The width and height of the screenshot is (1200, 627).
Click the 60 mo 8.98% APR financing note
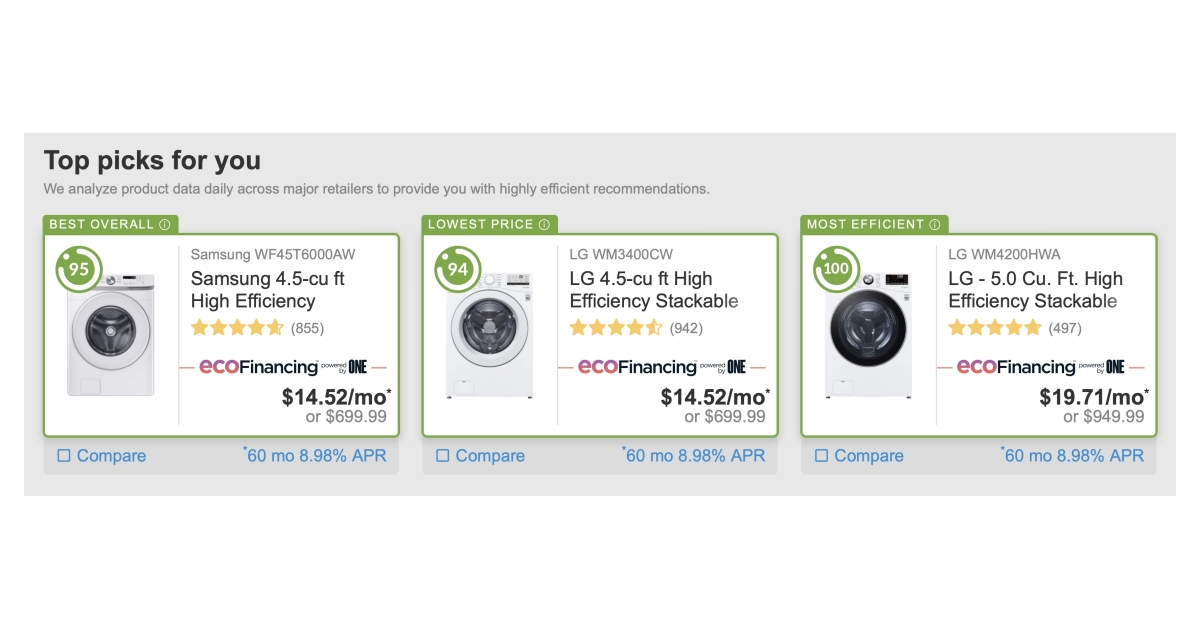314,456
